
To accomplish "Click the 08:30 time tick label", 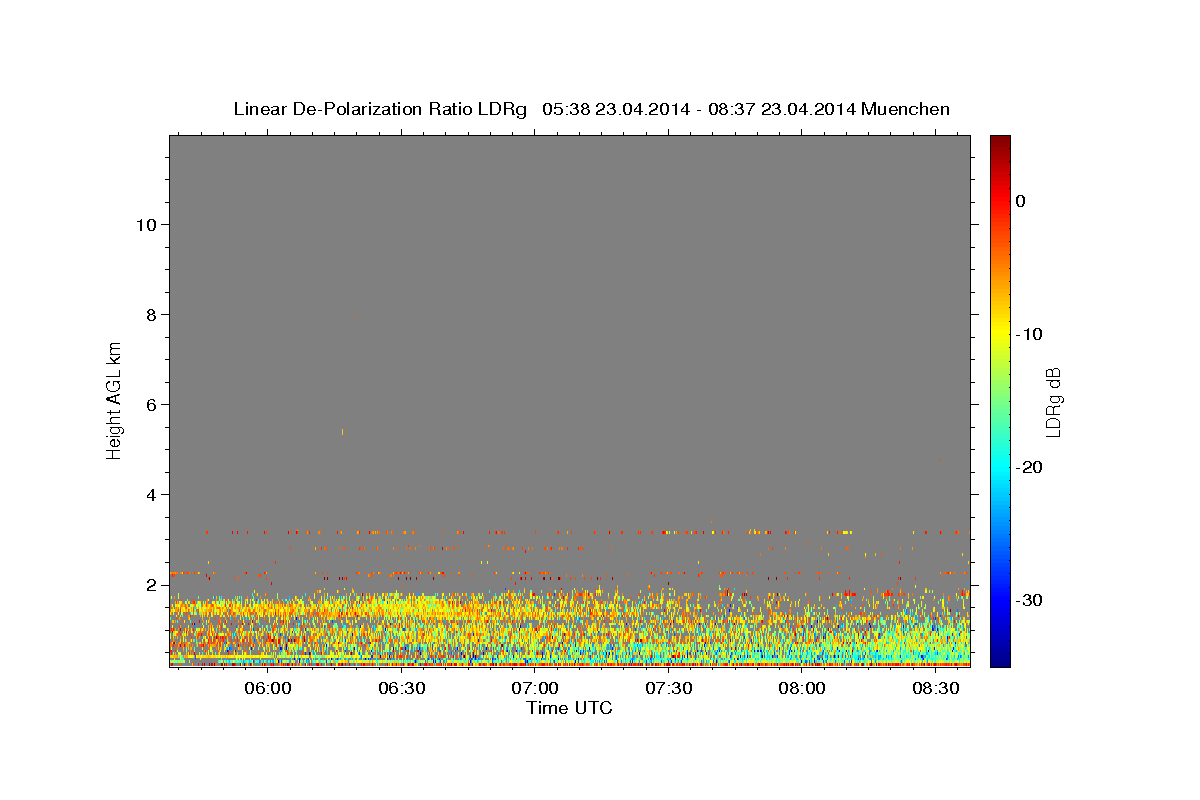I will [936, 689].
